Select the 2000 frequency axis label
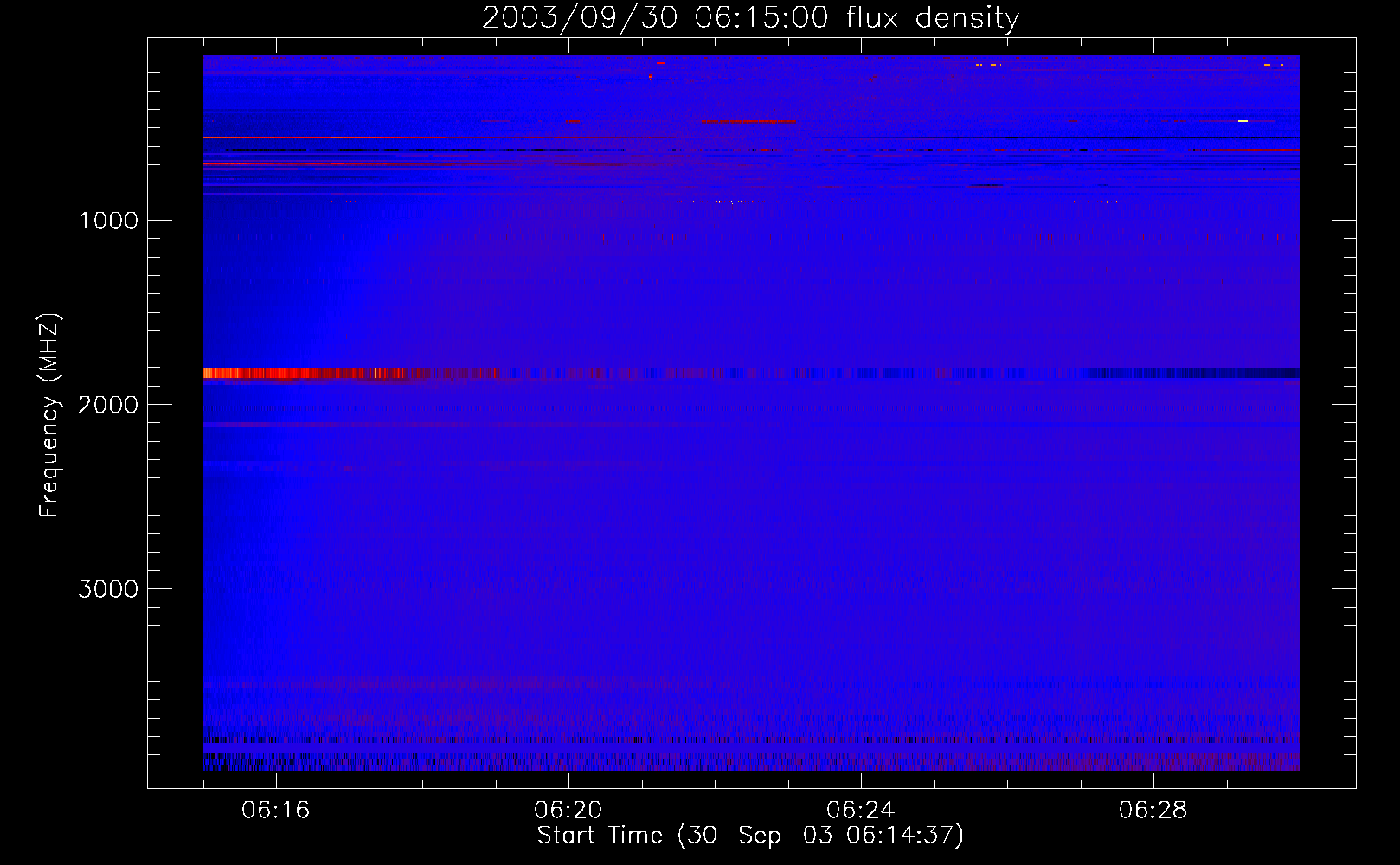This screenshot has height=865, width=1400. pyautogui.click(x=108, y=405)
